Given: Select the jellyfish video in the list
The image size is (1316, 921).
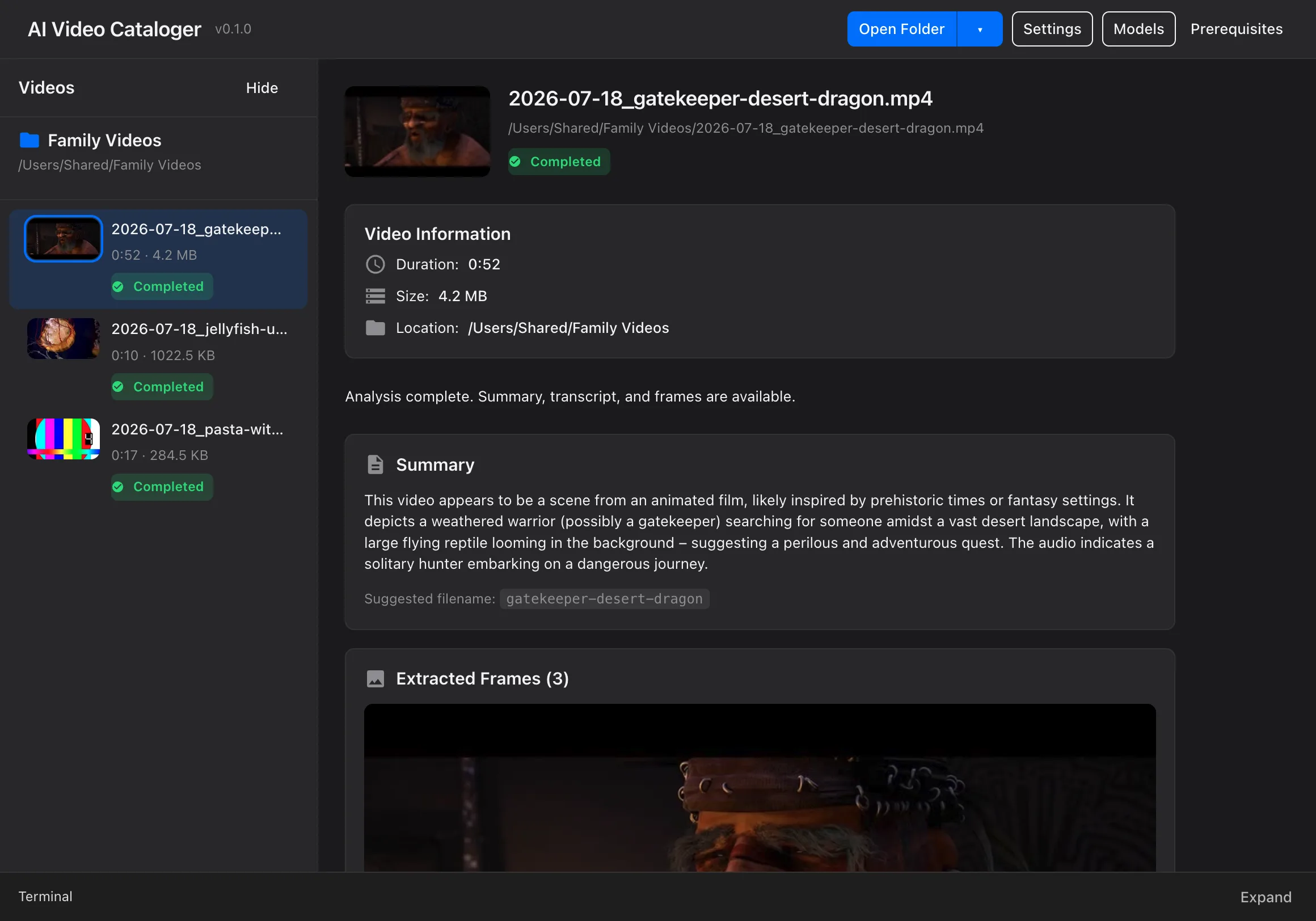Looking at the screenshot, I should coord(158,359).
